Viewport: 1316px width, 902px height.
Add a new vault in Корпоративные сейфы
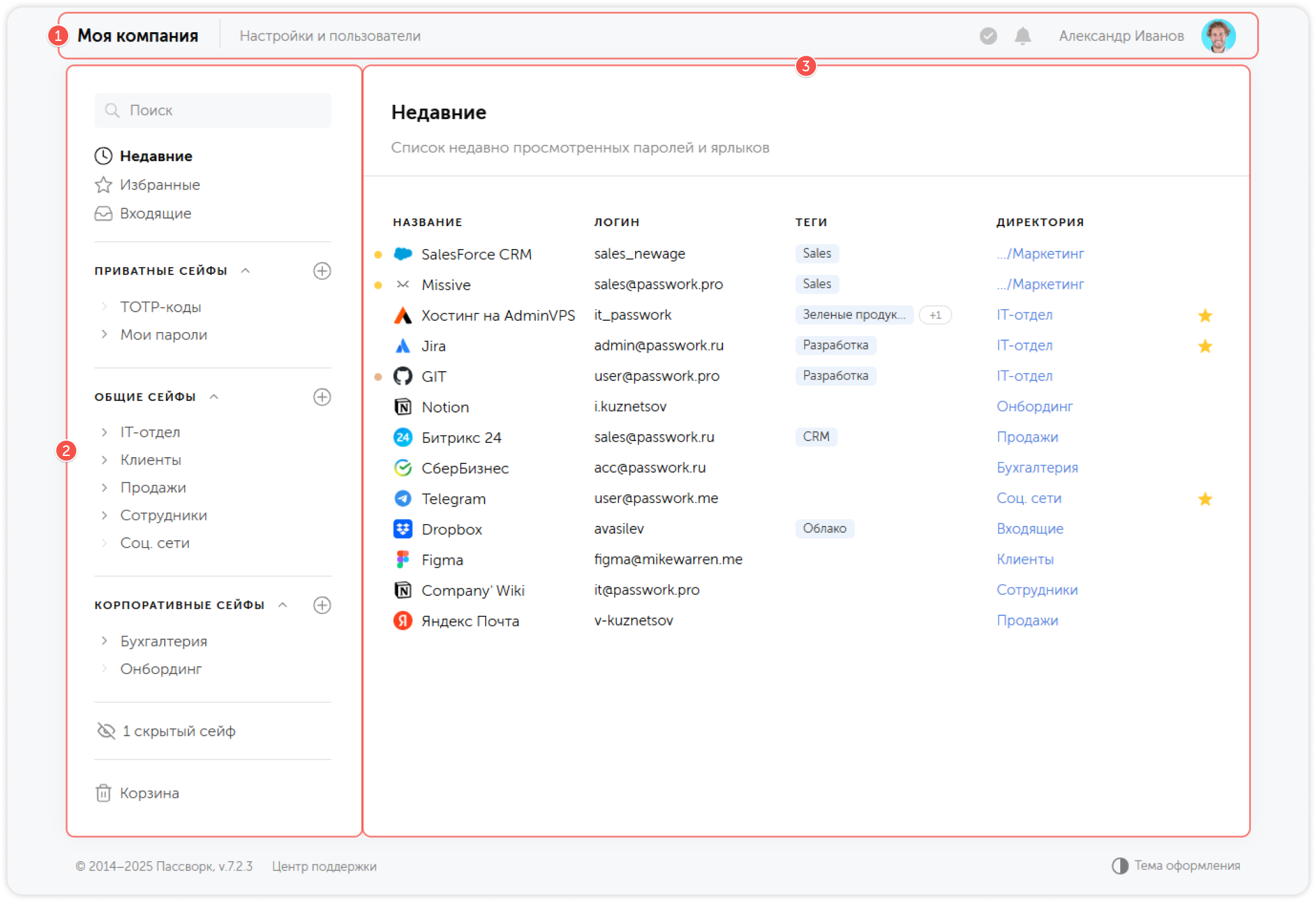click(x=322, y=605)
